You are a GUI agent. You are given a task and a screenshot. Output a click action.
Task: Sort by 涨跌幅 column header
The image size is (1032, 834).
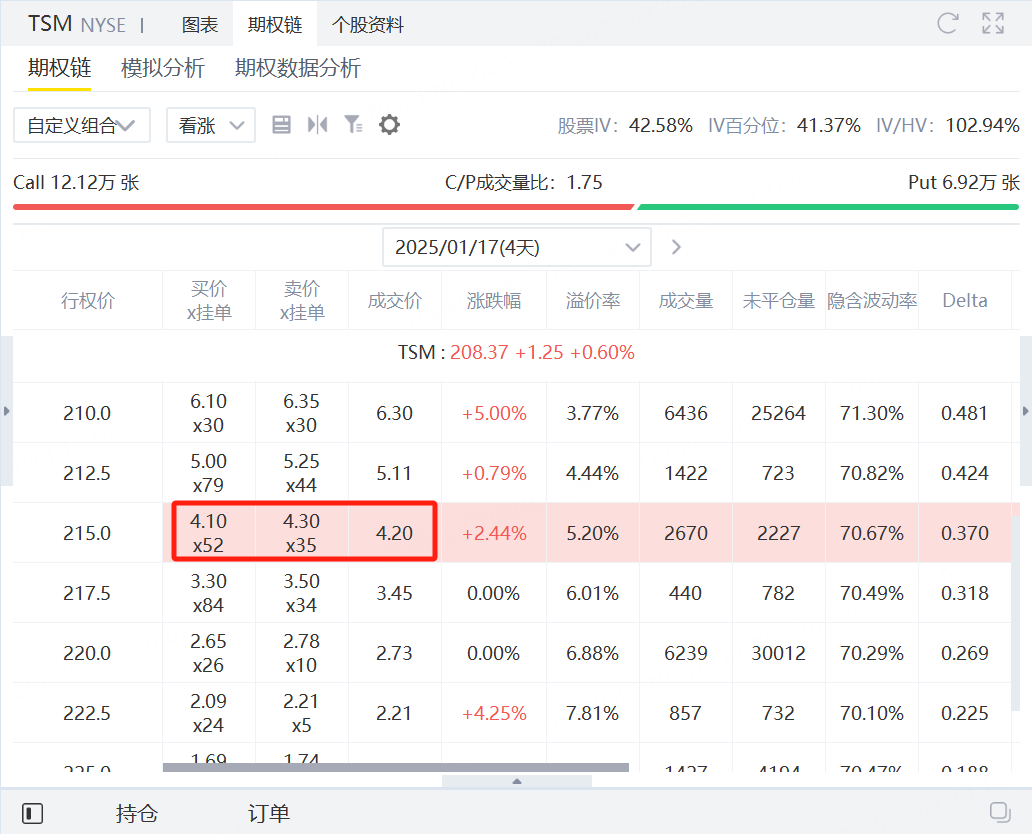pyautogui.click(x=494, y=301)
